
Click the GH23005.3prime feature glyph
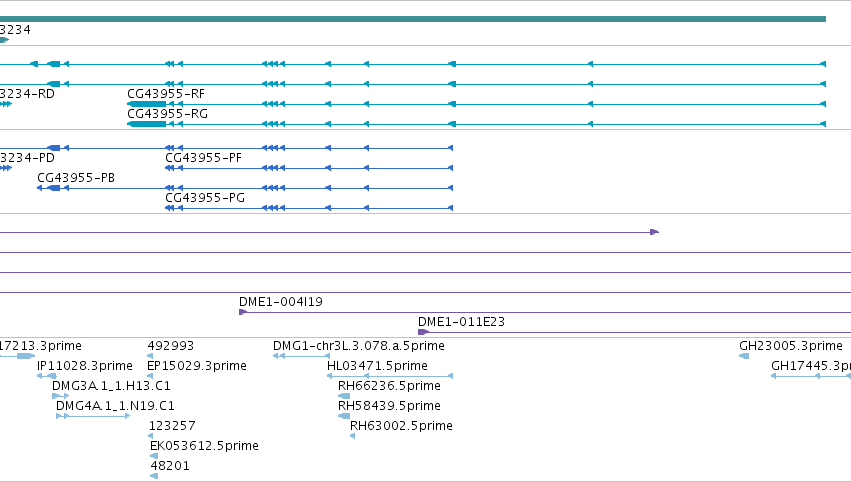tap(744, 356)
